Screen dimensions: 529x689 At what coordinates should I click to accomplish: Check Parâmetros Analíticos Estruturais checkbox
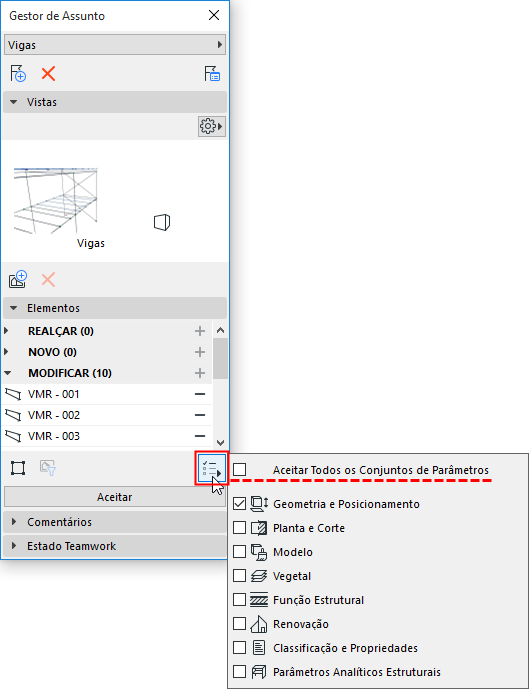(239, 672)
